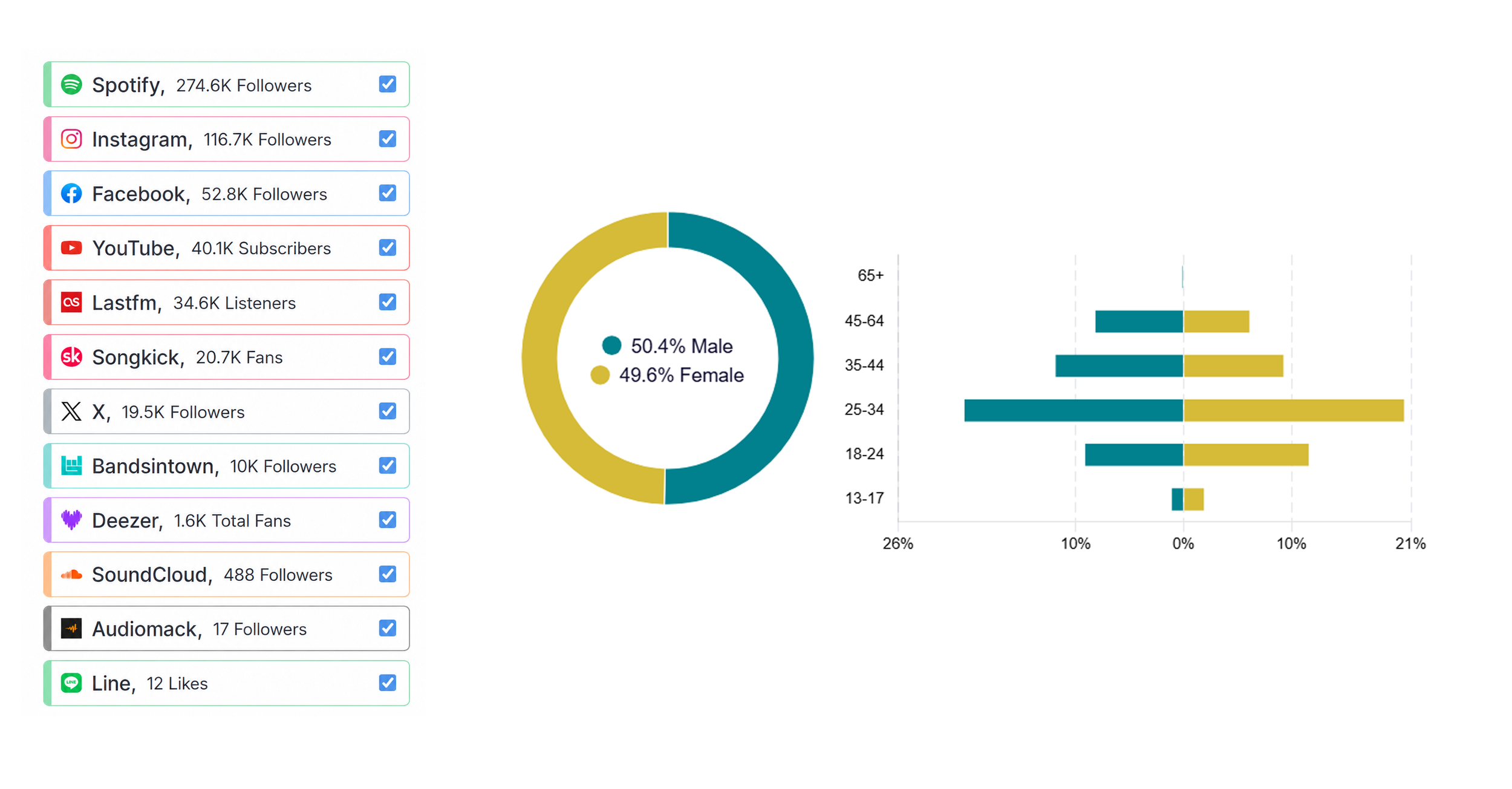
Task: Click the teal Male legend dot
Action: tap(612, 345)
